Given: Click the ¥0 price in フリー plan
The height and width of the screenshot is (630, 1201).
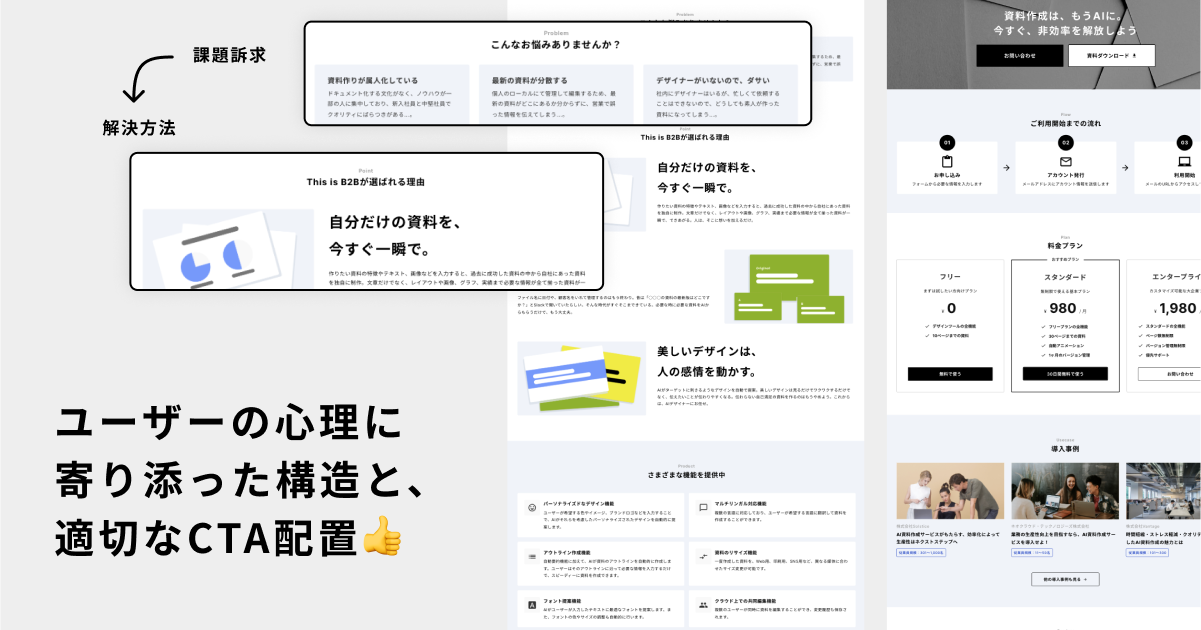Looking at the screenshot, I should click(950, 309).
